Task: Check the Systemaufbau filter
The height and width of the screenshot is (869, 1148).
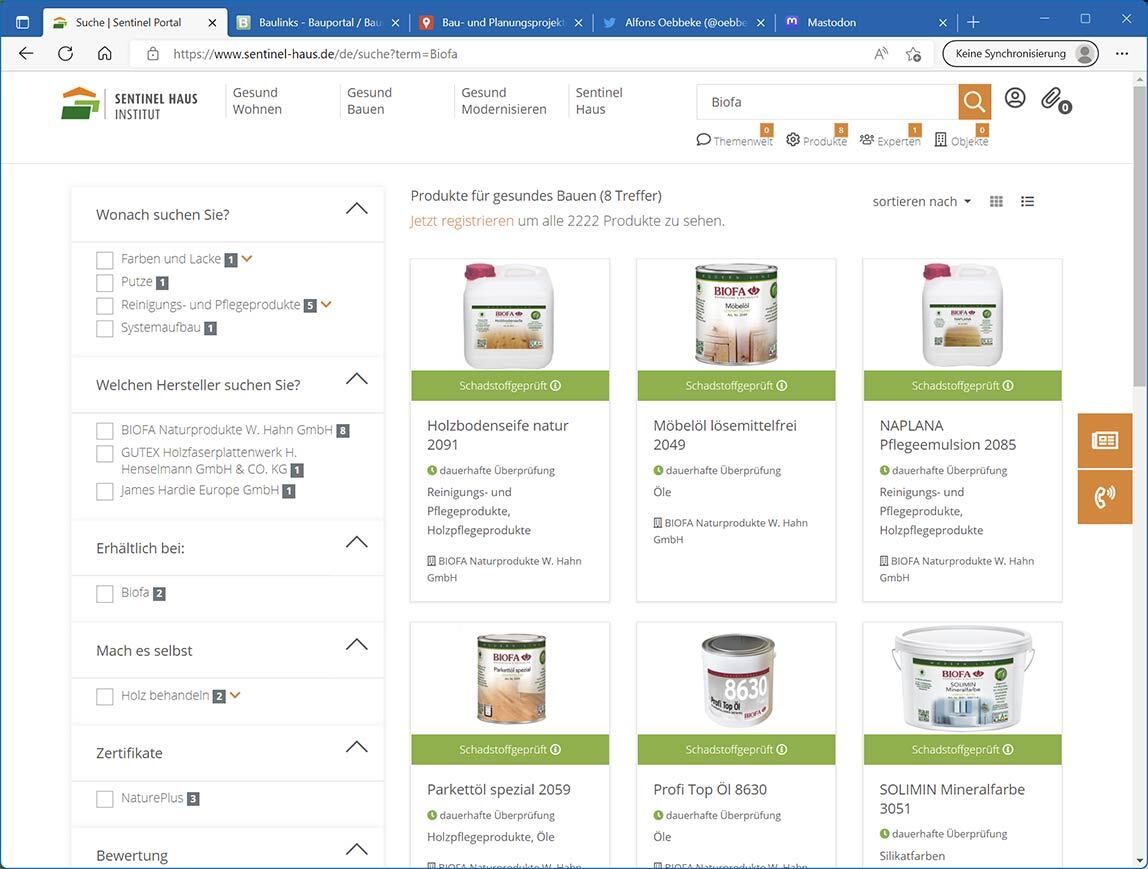Action: coord(105,328)
